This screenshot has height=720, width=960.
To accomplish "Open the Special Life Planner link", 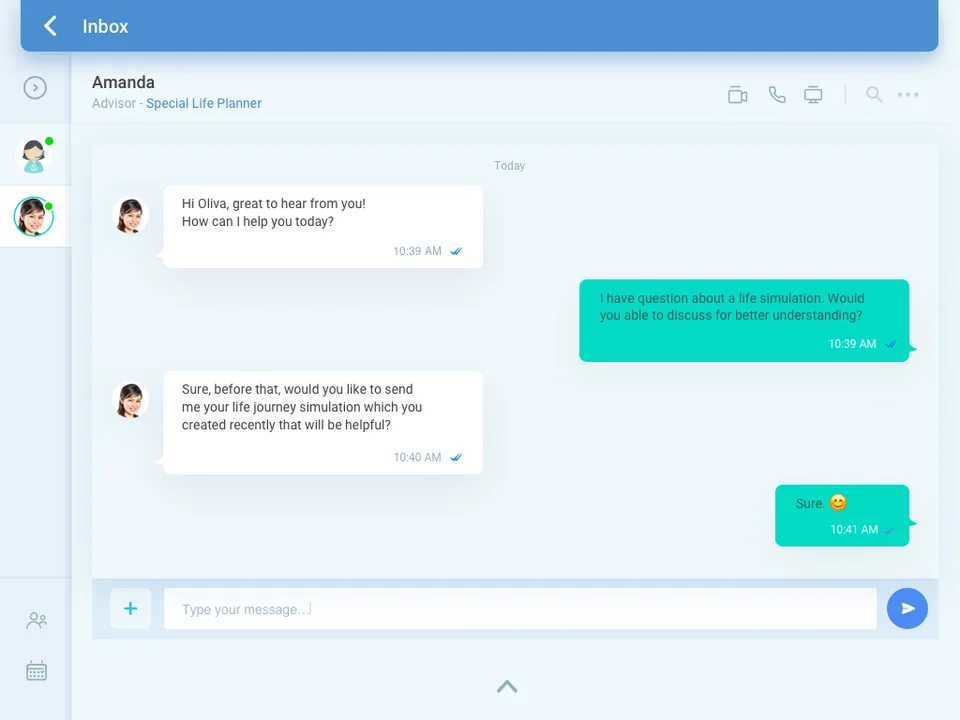I will (204, 103).
